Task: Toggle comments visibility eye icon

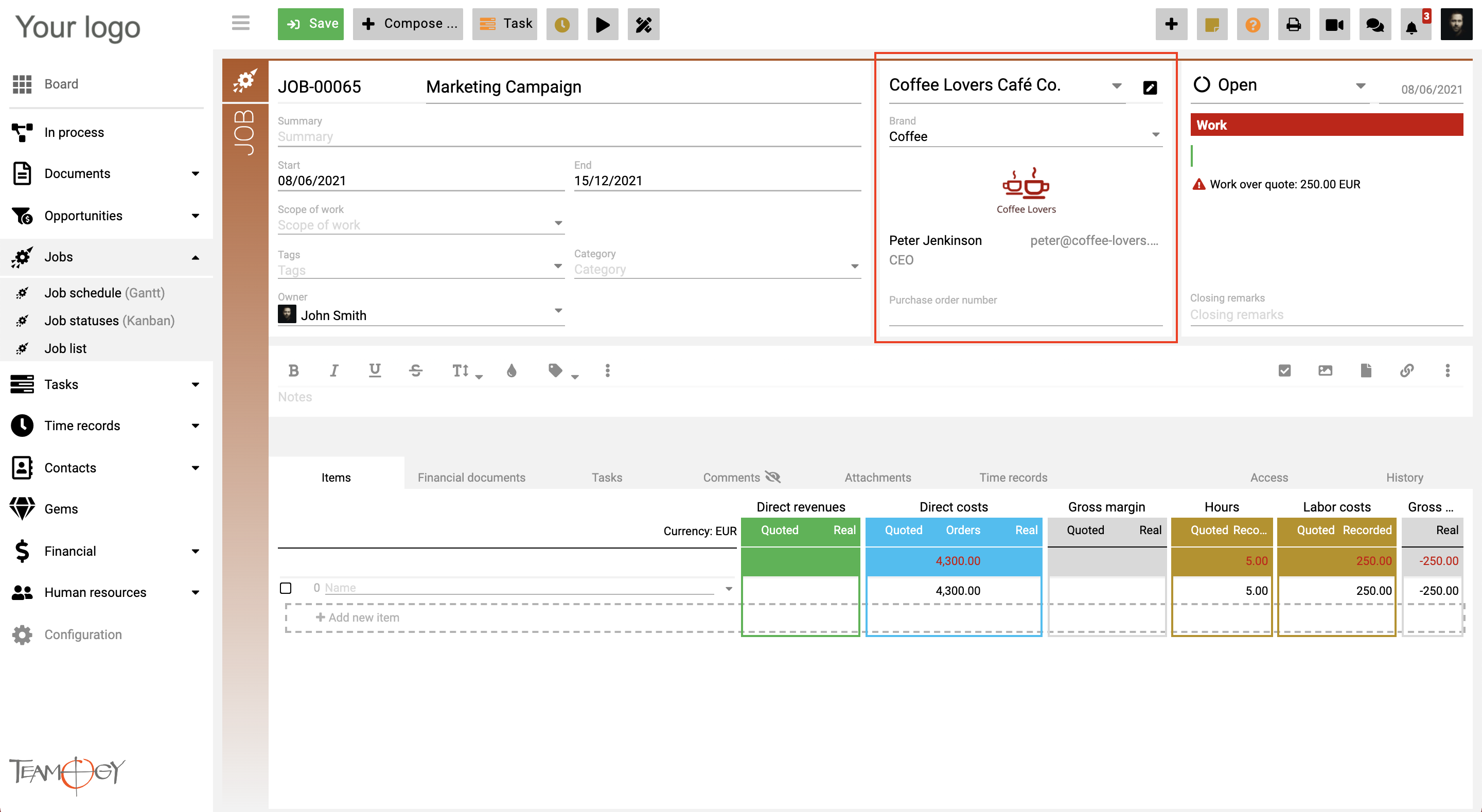Action: (x=772, y=477)
